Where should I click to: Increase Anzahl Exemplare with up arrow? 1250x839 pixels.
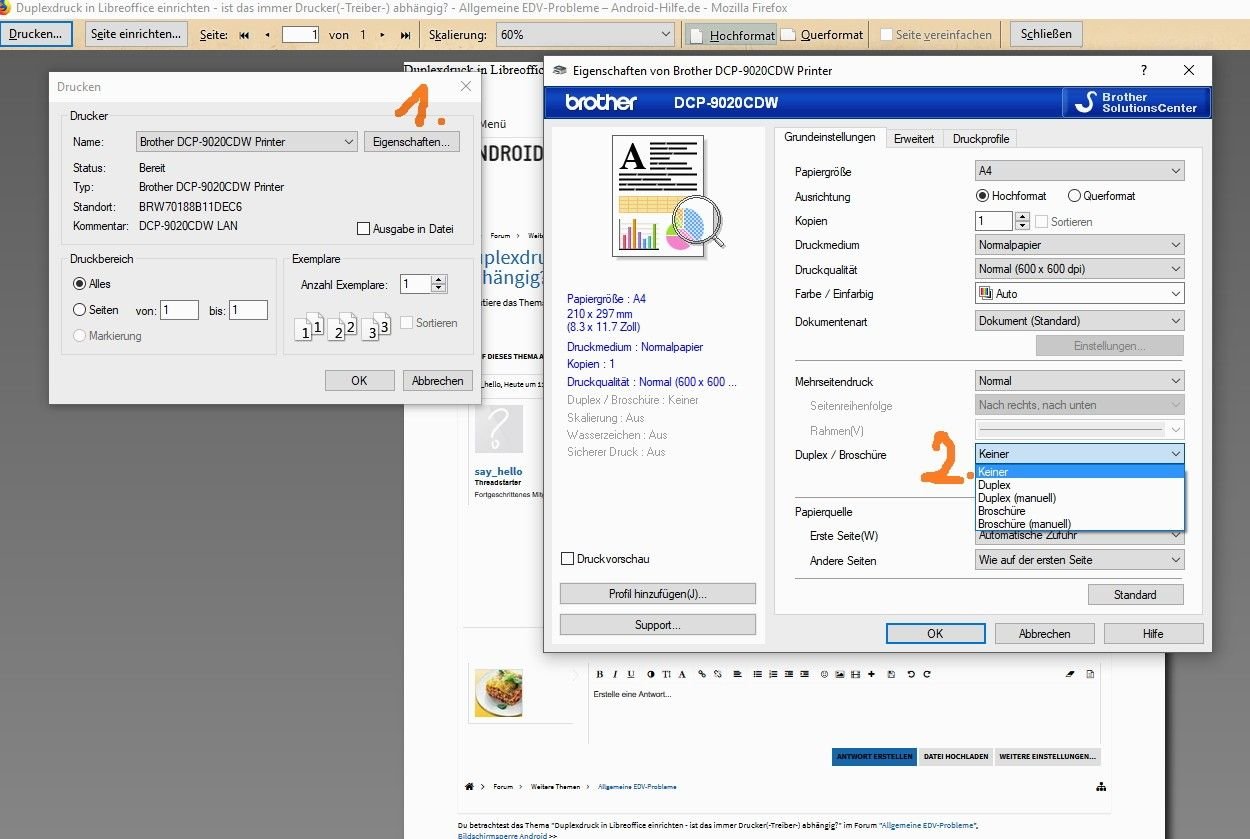tap(439, 280)
